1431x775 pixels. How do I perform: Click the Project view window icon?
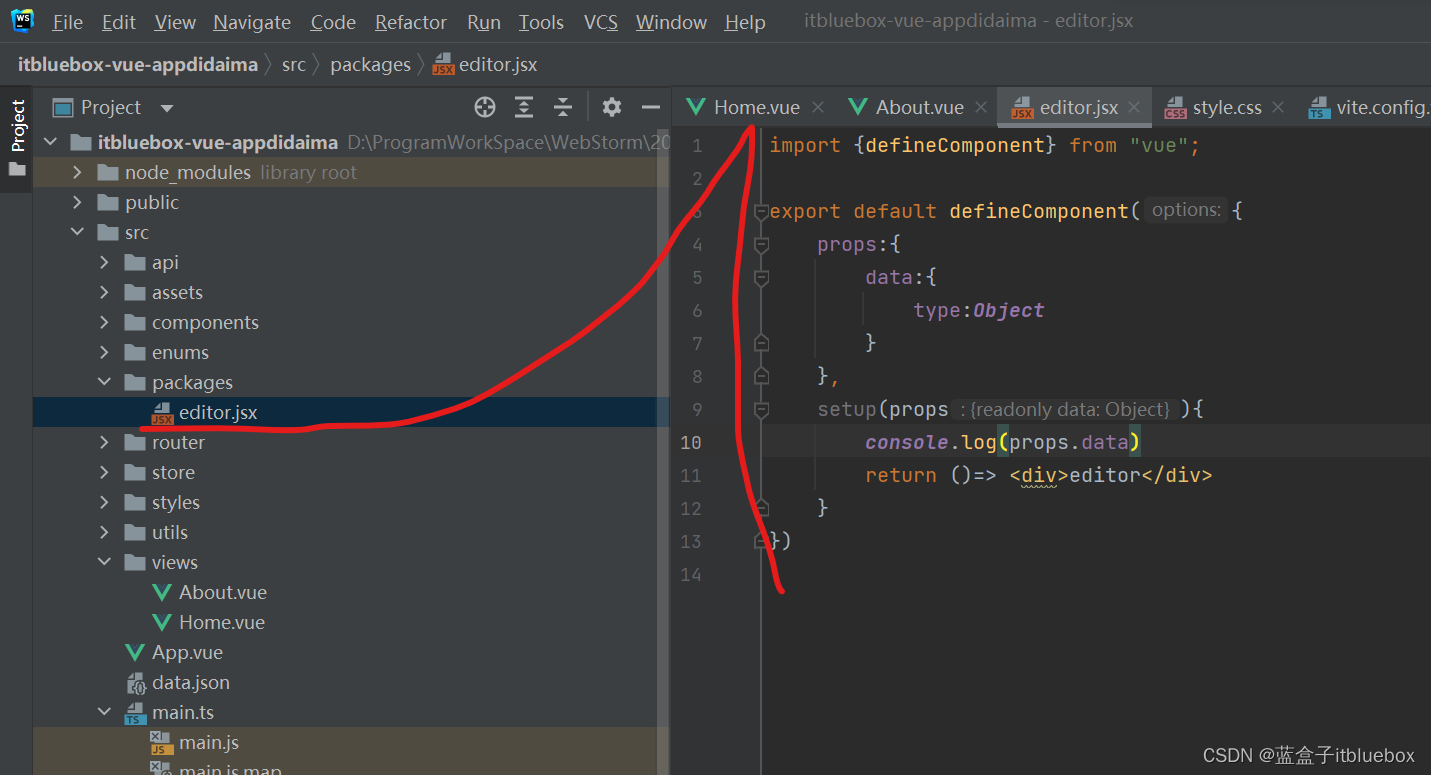[63, 107]
